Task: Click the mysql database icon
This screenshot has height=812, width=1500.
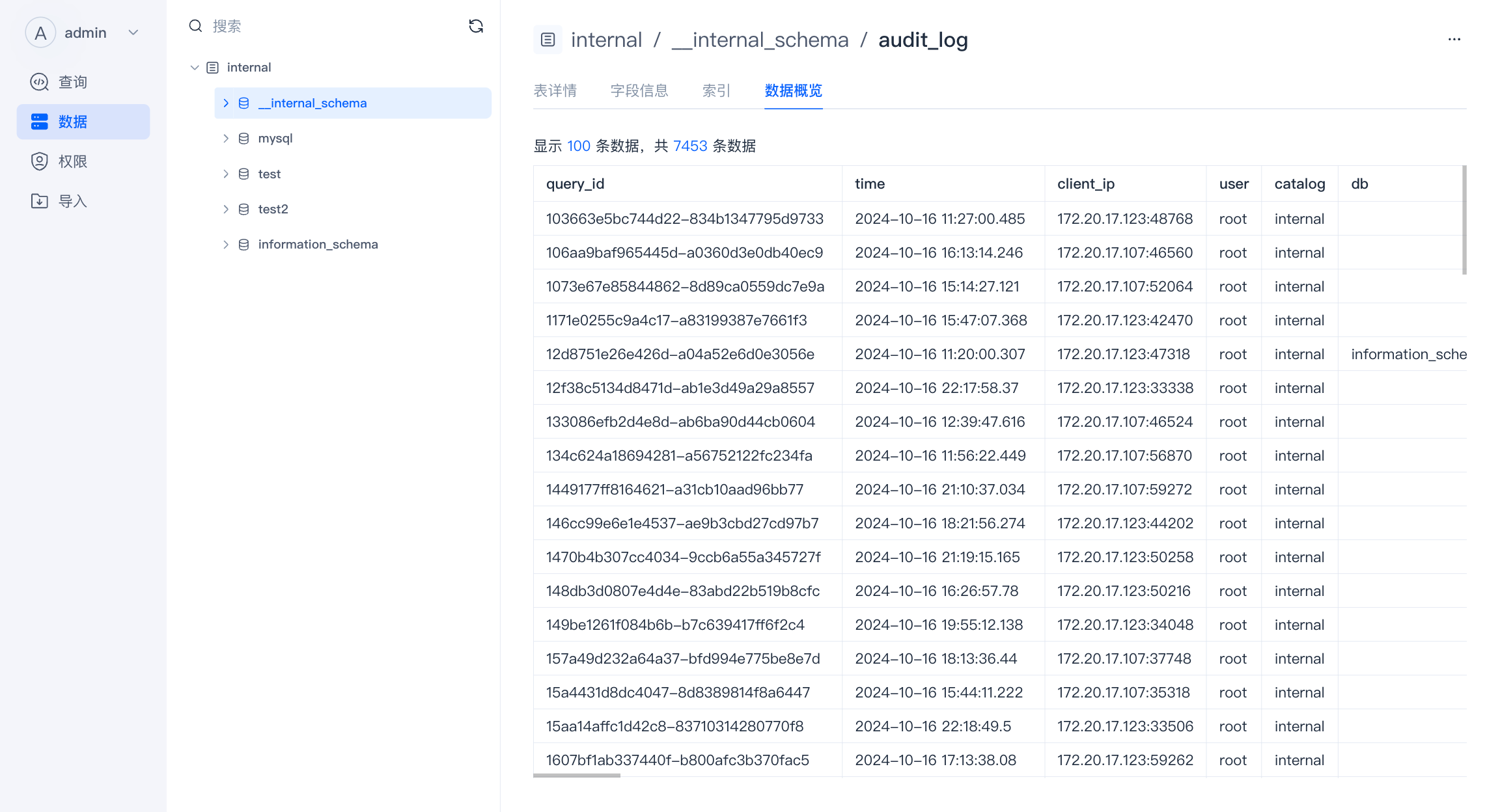Action: pyautogui.click(x=244, y=139)
